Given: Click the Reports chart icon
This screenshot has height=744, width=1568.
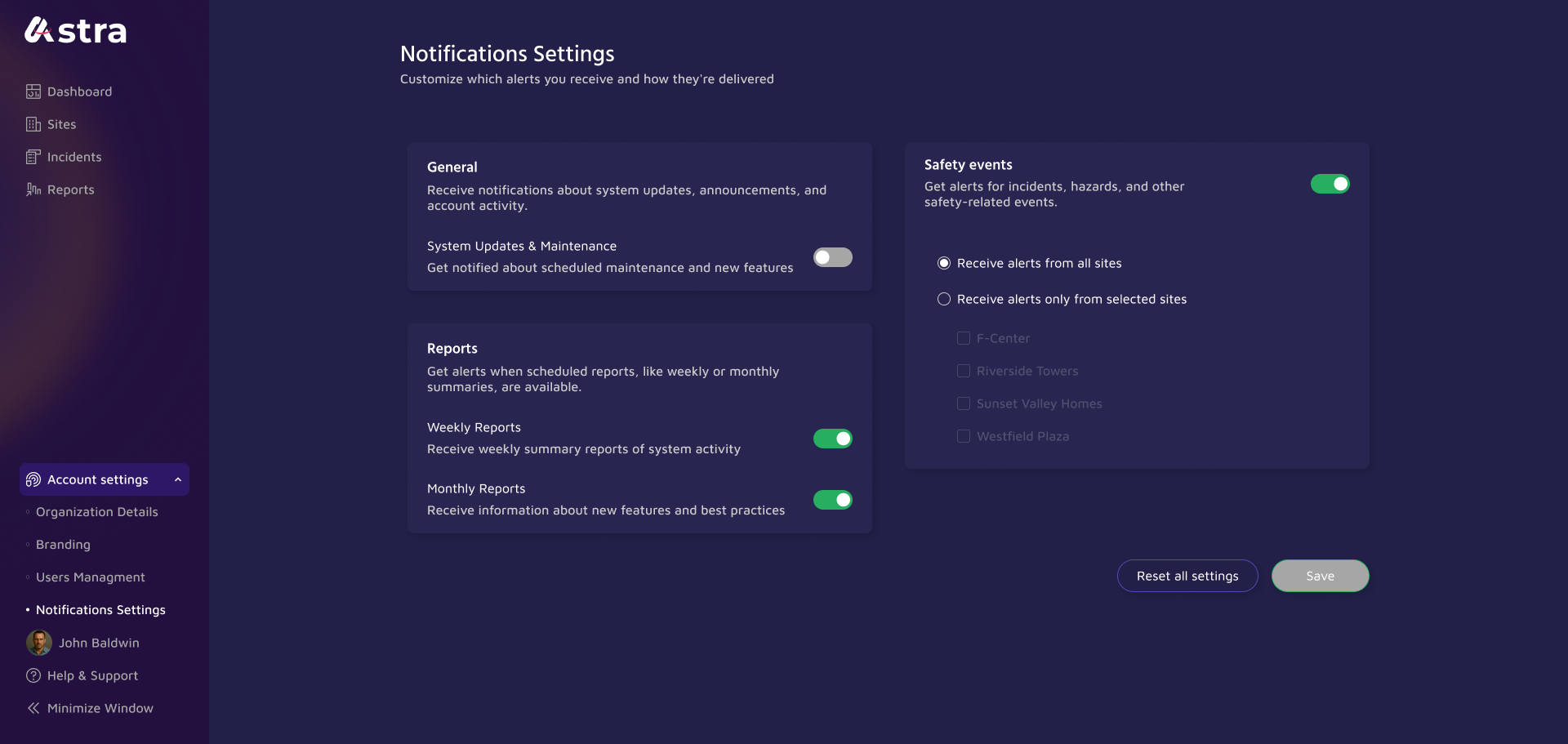Looking at the screenshot, I should click(33, 189).
